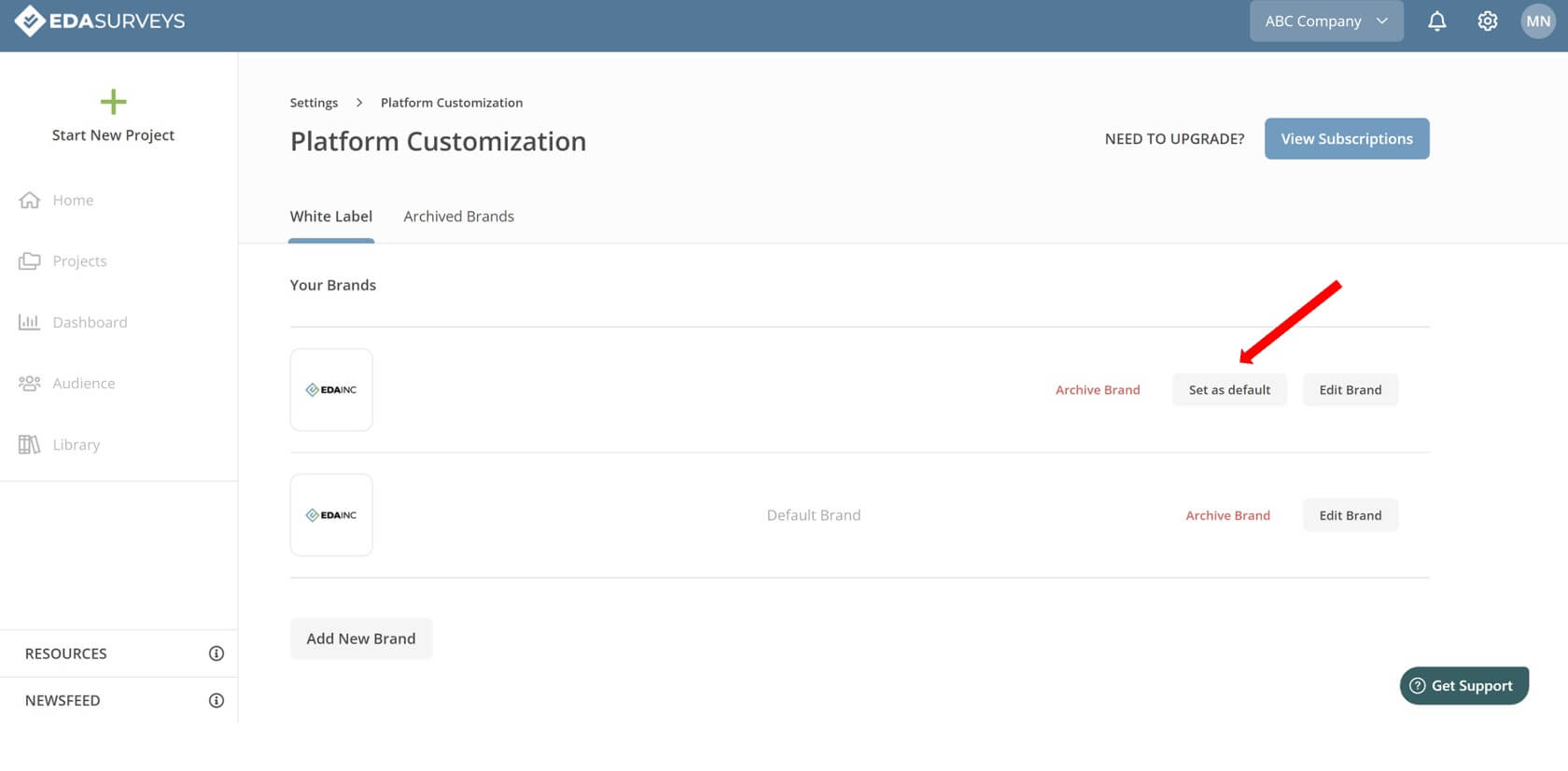The image size is (1568, 771).
Task: Open the Default Brand logo thumbnail
Action: [331, 515]
